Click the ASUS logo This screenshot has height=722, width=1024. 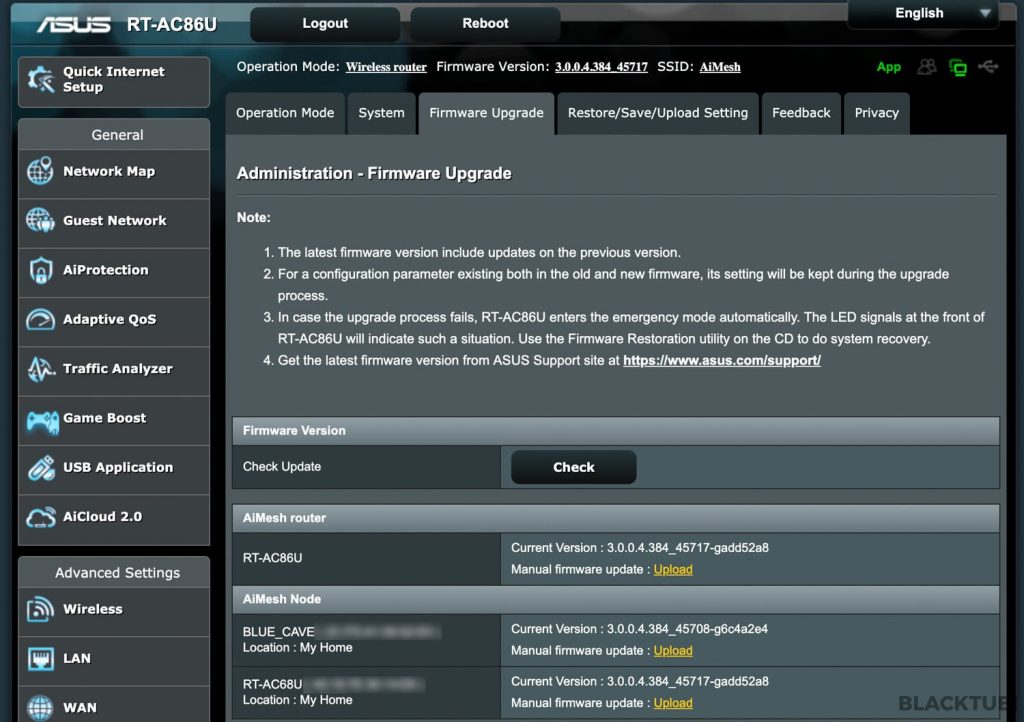(x=74, y=24)
